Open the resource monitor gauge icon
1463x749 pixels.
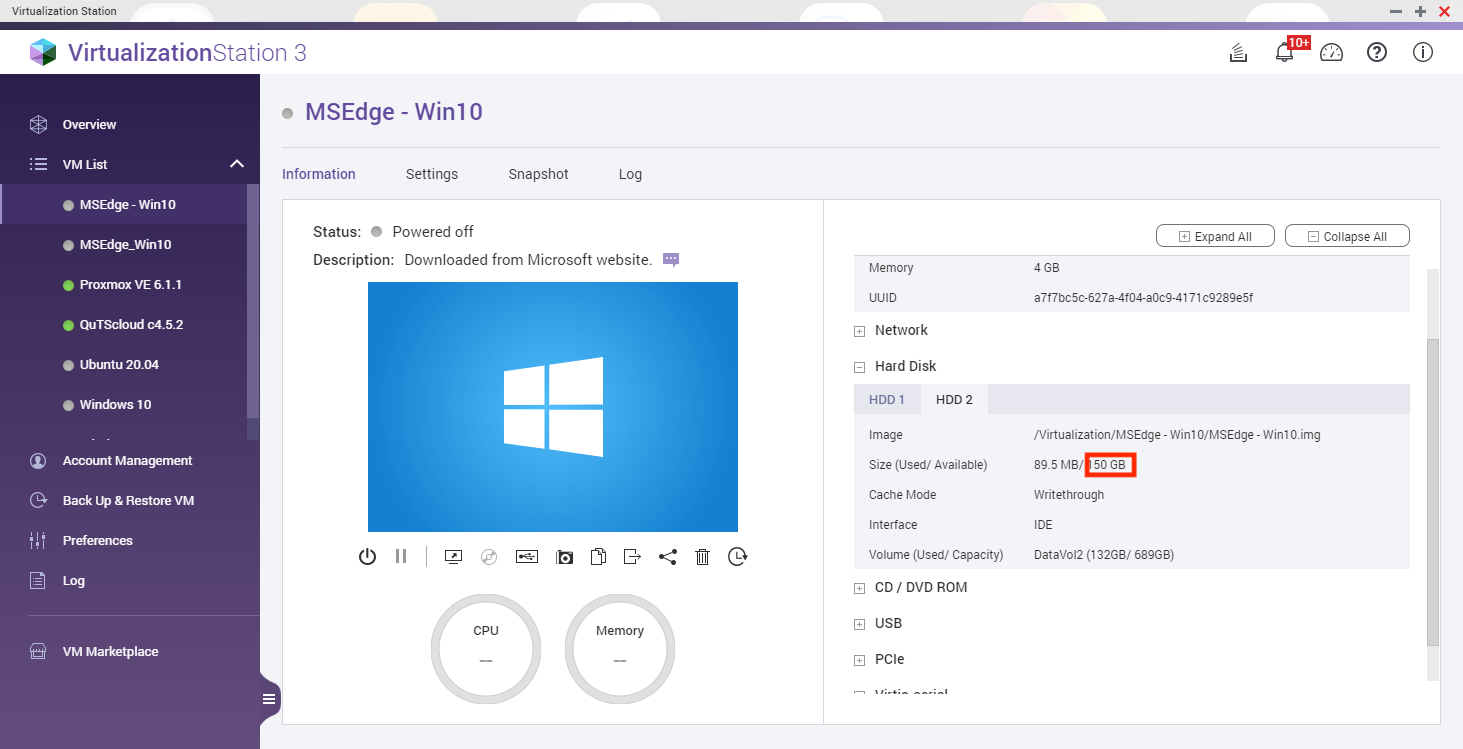click(x=1331, y=53)
